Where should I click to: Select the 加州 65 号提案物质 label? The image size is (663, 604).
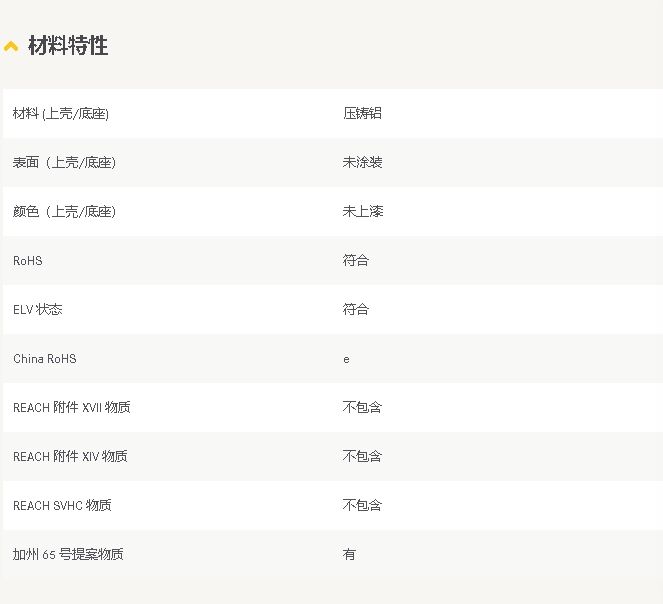tap(68, 555)
